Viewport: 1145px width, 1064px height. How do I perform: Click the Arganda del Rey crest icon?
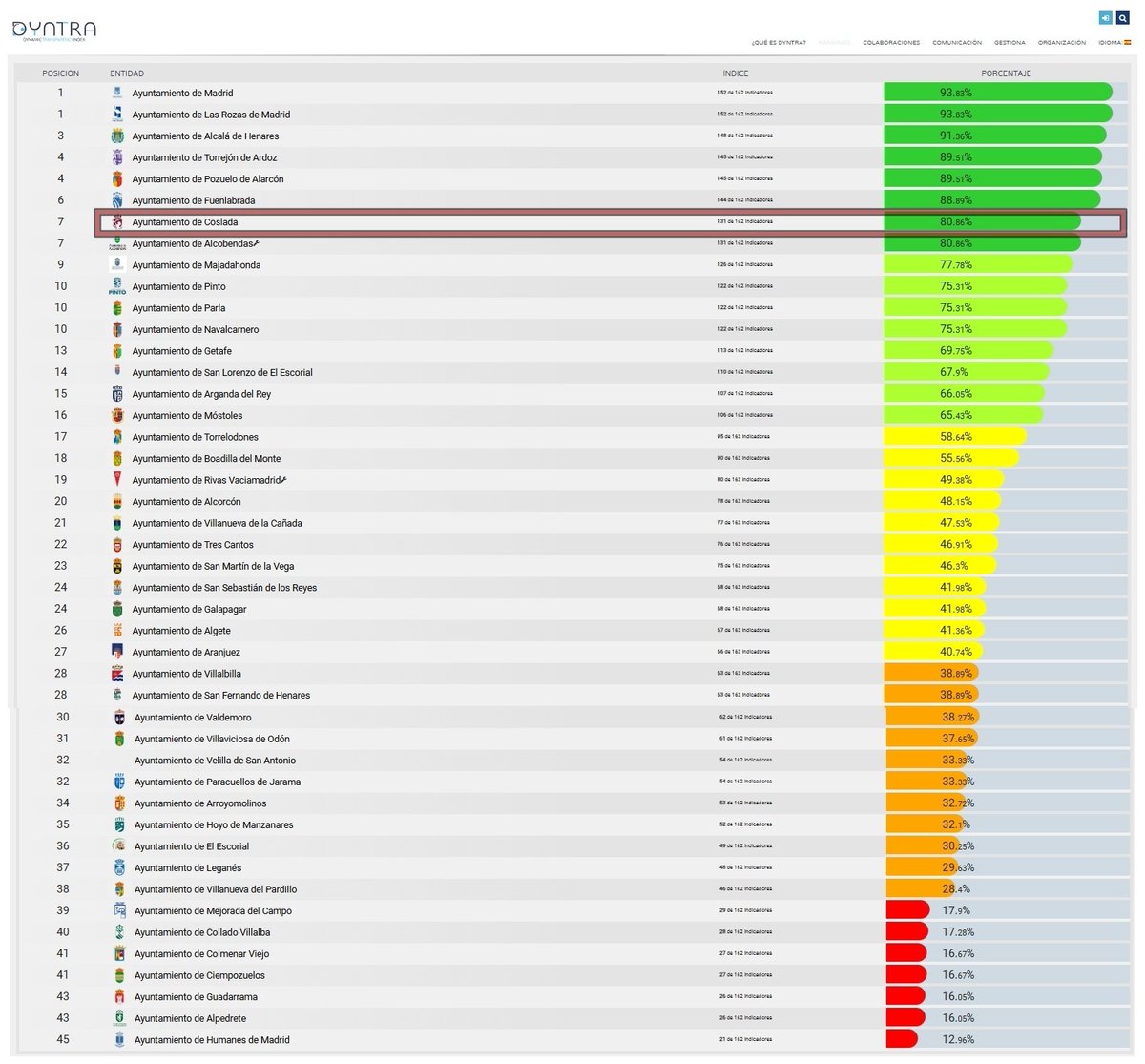tap(117, 394)
